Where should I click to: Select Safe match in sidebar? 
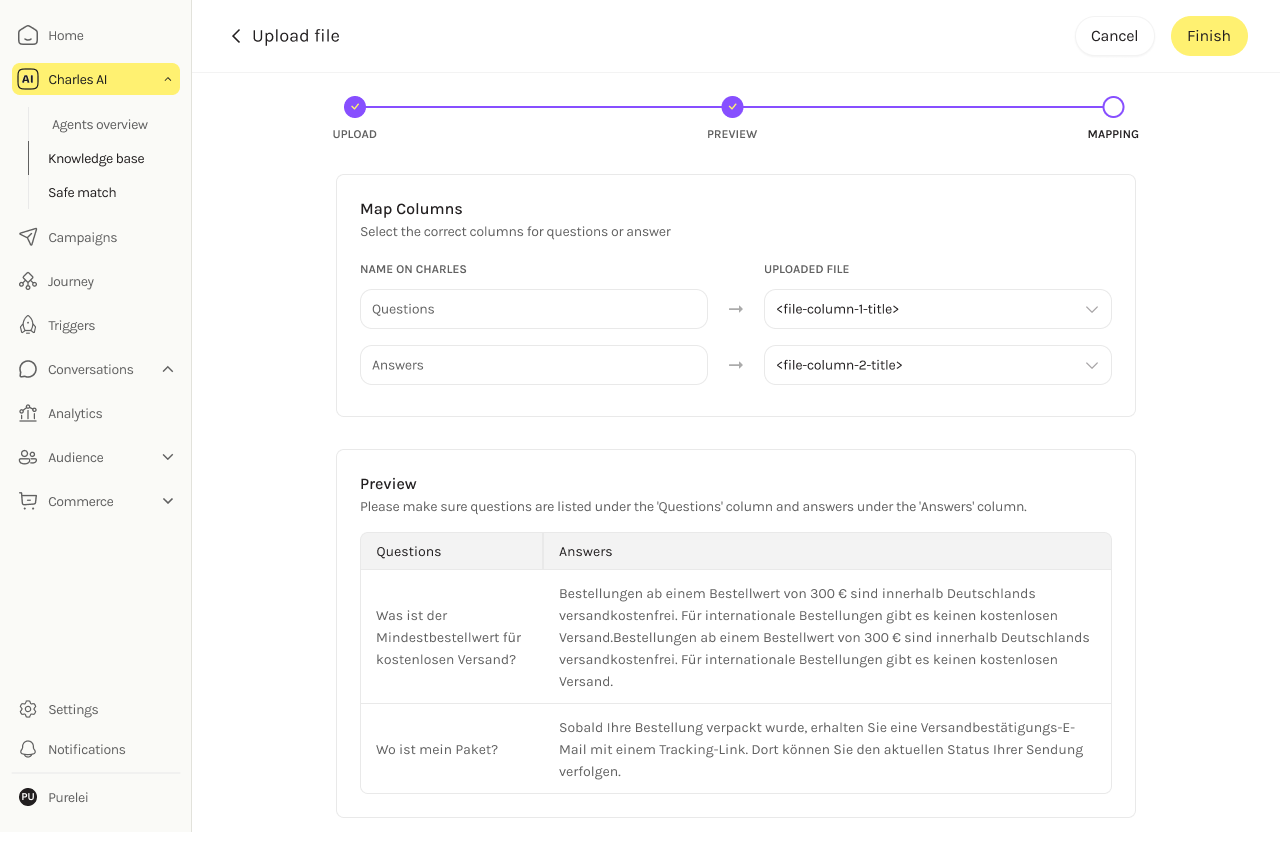point(82,193)
